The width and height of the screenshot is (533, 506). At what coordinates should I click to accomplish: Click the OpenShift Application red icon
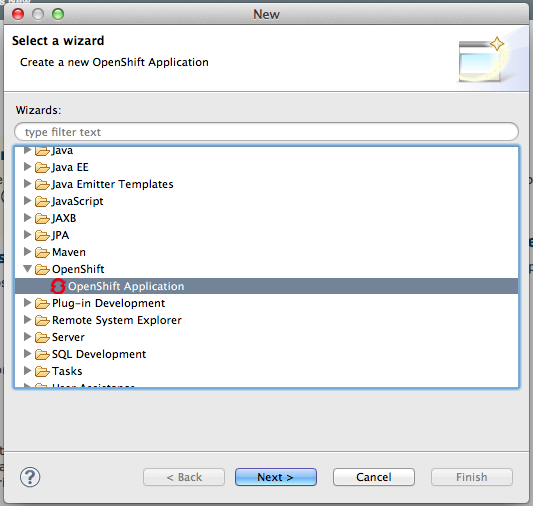tap(58, 286)
